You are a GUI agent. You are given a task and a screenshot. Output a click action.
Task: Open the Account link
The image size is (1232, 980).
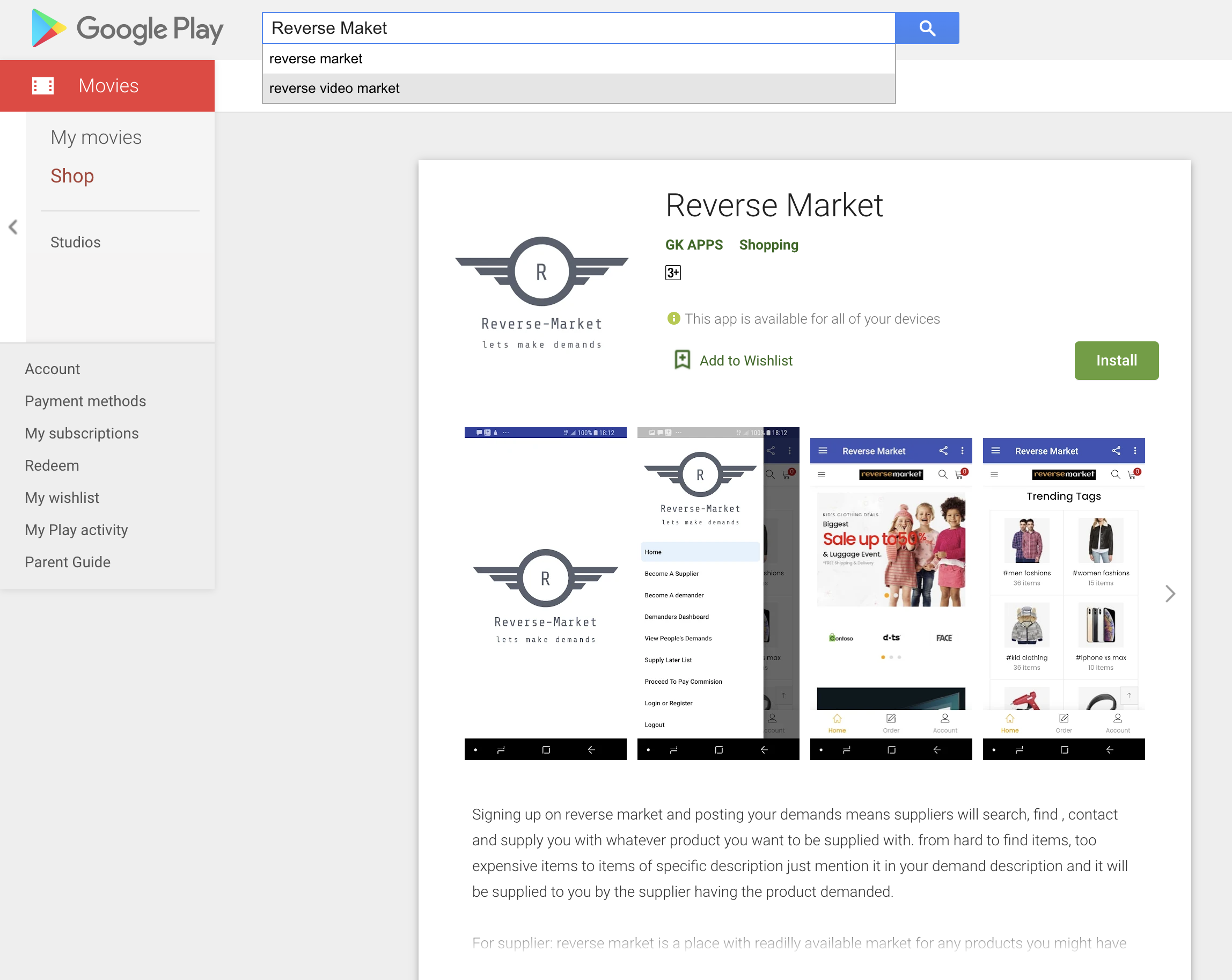pos(53,369)
